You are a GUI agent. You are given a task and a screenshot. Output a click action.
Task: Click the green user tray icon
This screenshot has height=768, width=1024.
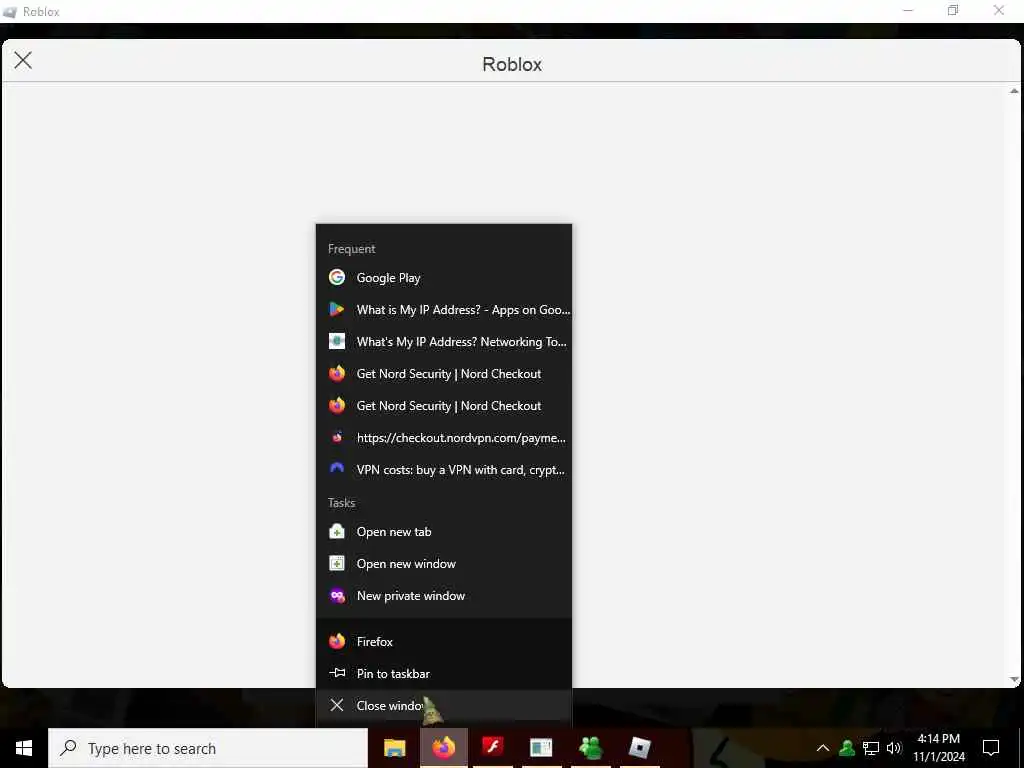pos(847,748)
